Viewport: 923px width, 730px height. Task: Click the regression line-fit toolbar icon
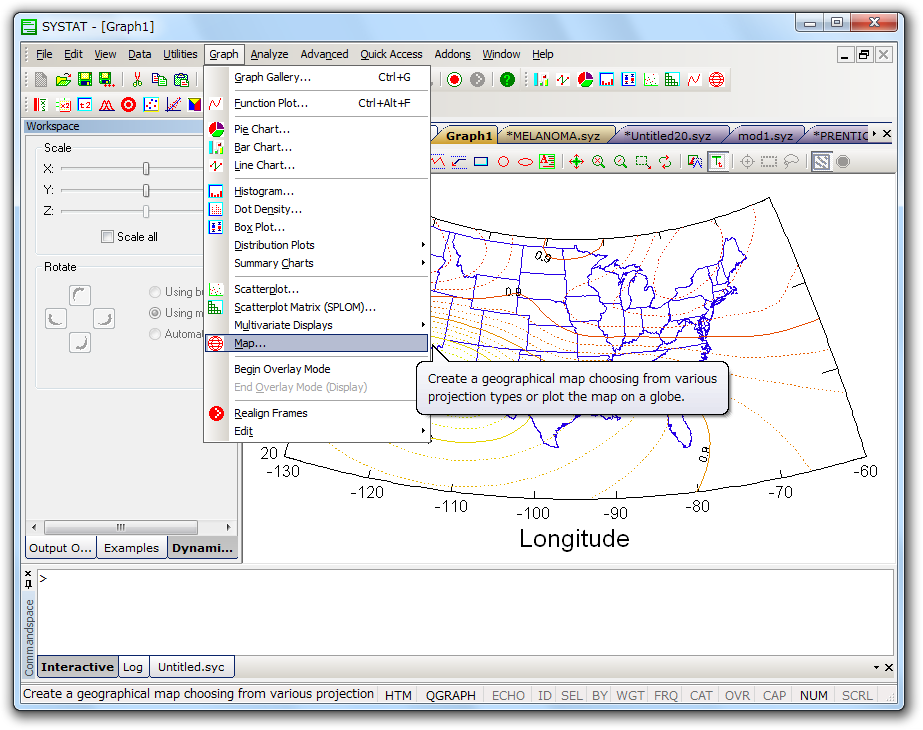click(173, 105)
